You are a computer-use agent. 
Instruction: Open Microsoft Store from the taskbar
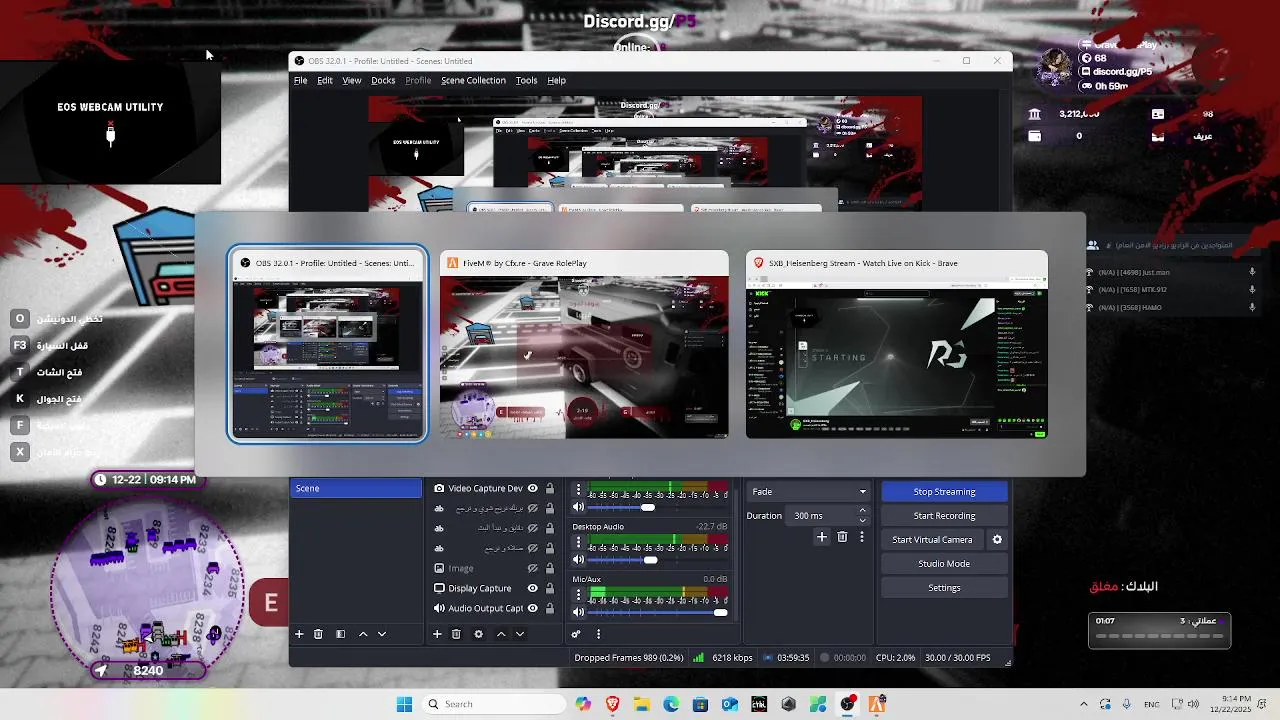[700, 704]
